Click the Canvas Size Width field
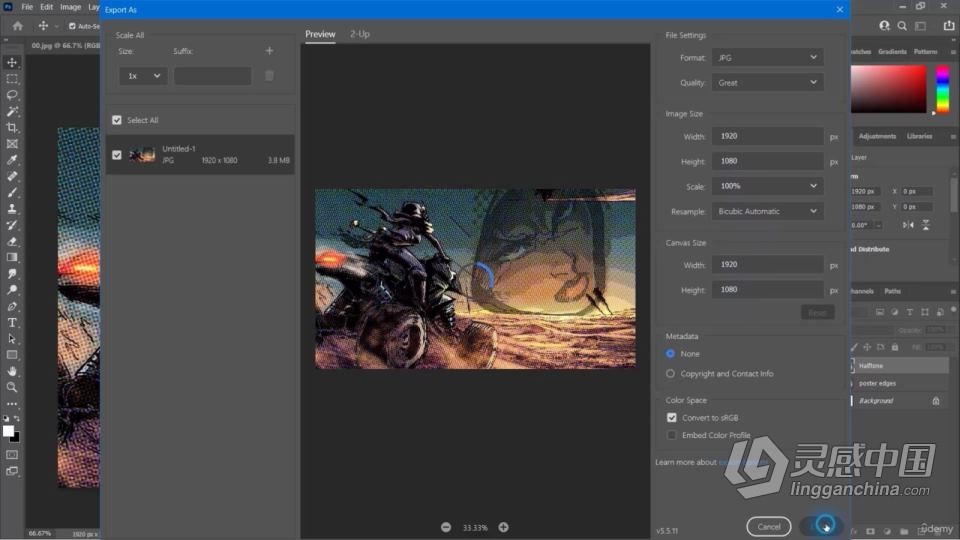 767,264
